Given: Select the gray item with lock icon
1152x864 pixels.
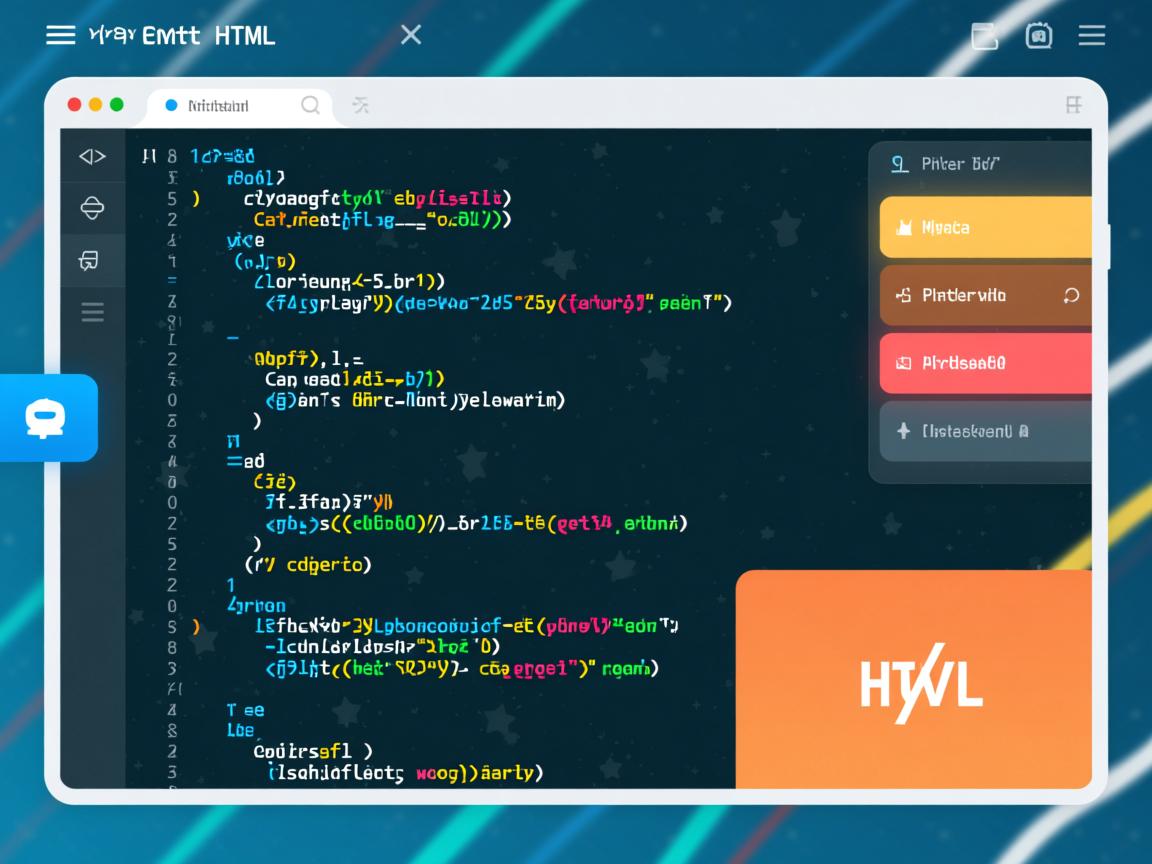Looking at the screenshot, I should click(x=985, y=431).
